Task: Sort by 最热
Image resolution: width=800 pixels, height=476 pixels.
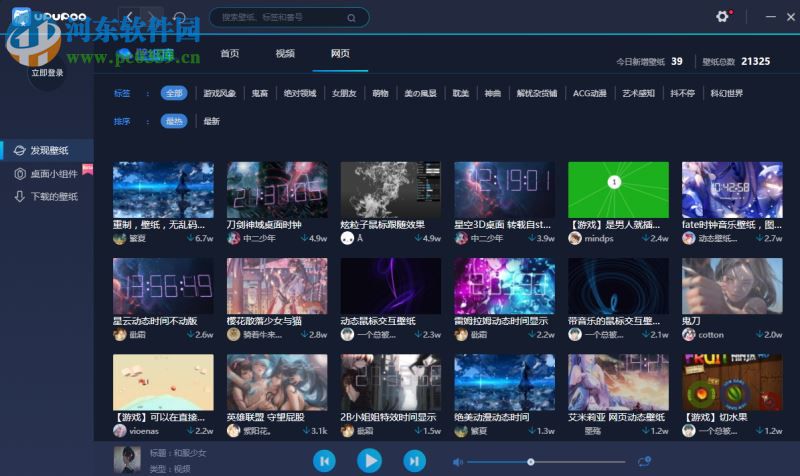Action: click(174, 121)
